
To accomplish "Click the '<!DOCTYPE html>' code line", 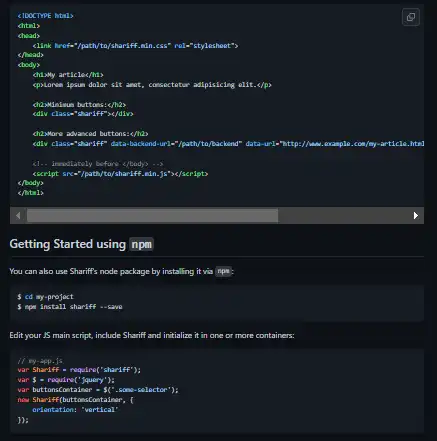I will pyautogui.click(x=46, y=16).
